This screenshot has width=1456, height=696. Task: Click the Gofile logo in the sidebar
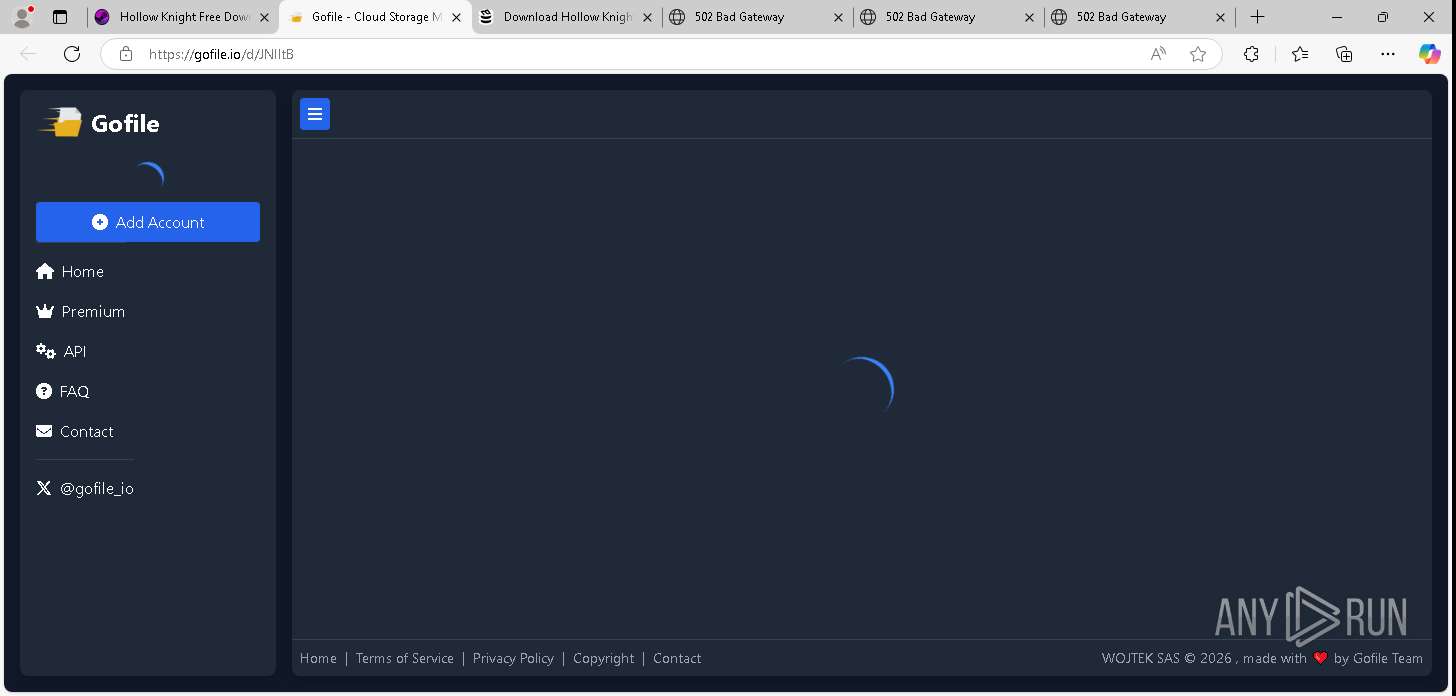(x=98, y=123)
